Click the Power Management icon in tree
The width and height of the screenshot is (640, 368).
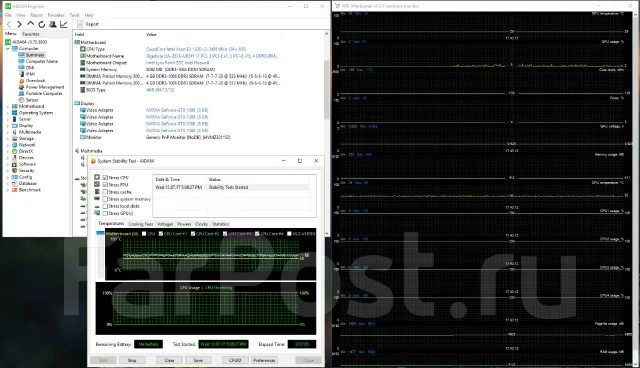(22, 87)
